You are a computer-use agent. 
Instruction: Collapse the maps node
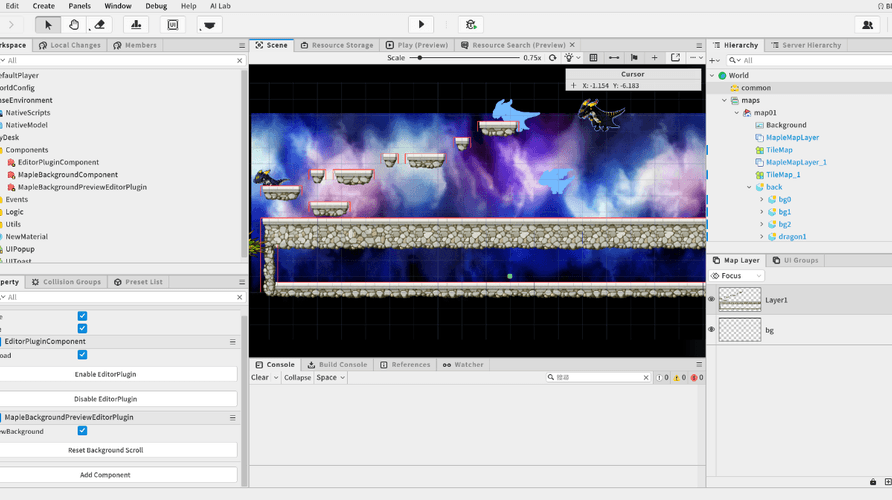(724, 100)
